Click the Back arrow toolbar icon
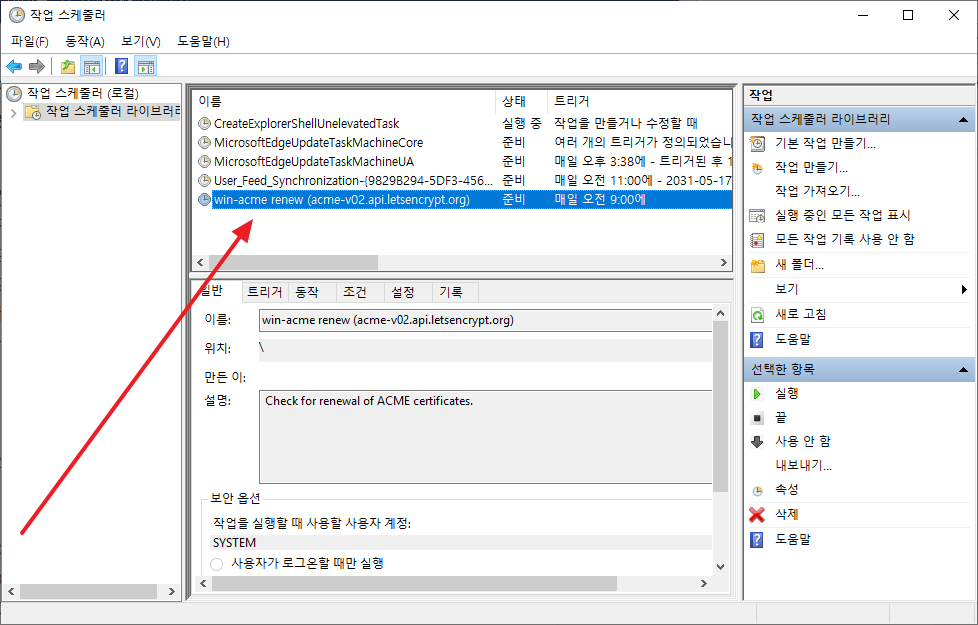This screenshot has height=625, width=978. (x=14, y=66)
